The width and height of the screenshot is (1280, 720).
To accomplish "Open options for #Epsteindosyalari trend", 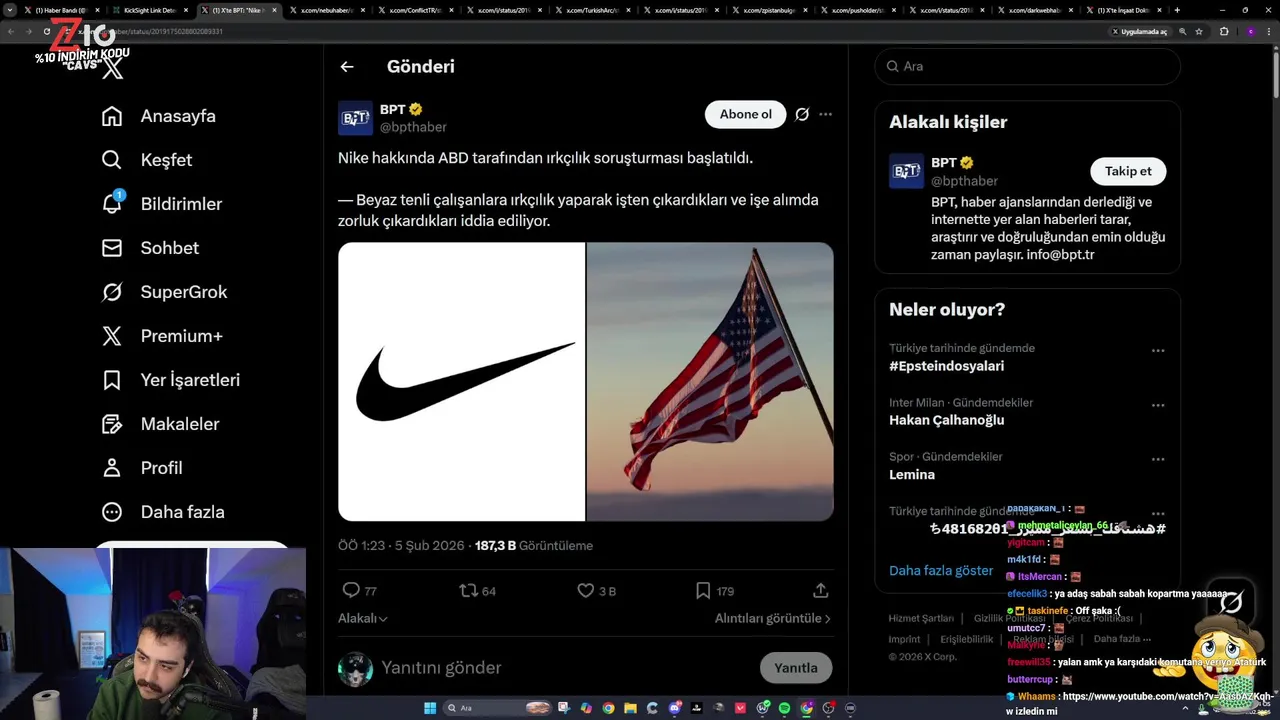I will pos(1158,351).
